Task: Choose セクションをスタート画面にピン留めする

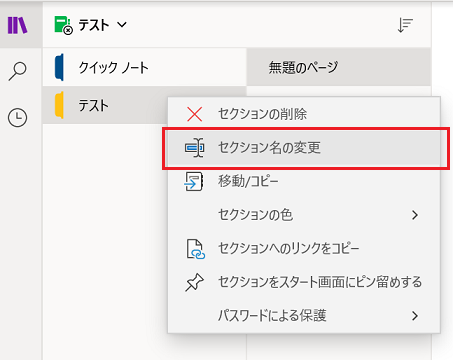Action: (304, 282)
